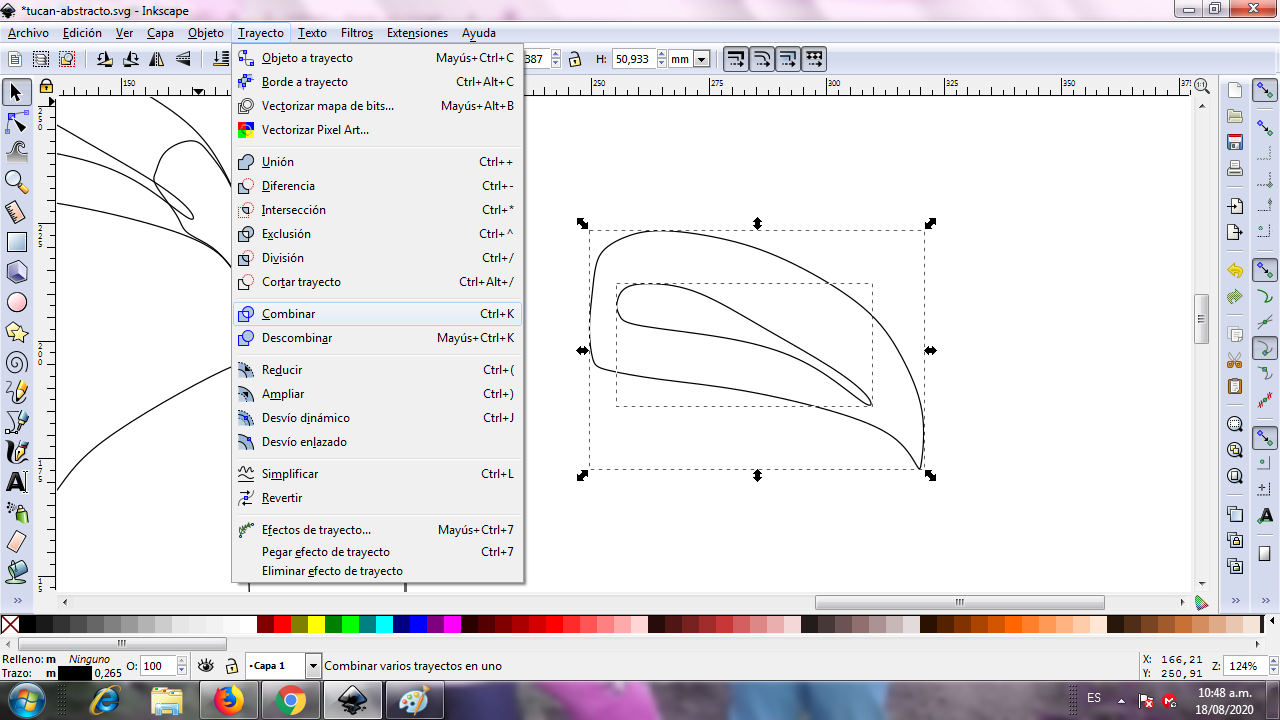Click the Print document icon
The width and height of the screenshot is (1280, 720).
tap(1235, 168)
